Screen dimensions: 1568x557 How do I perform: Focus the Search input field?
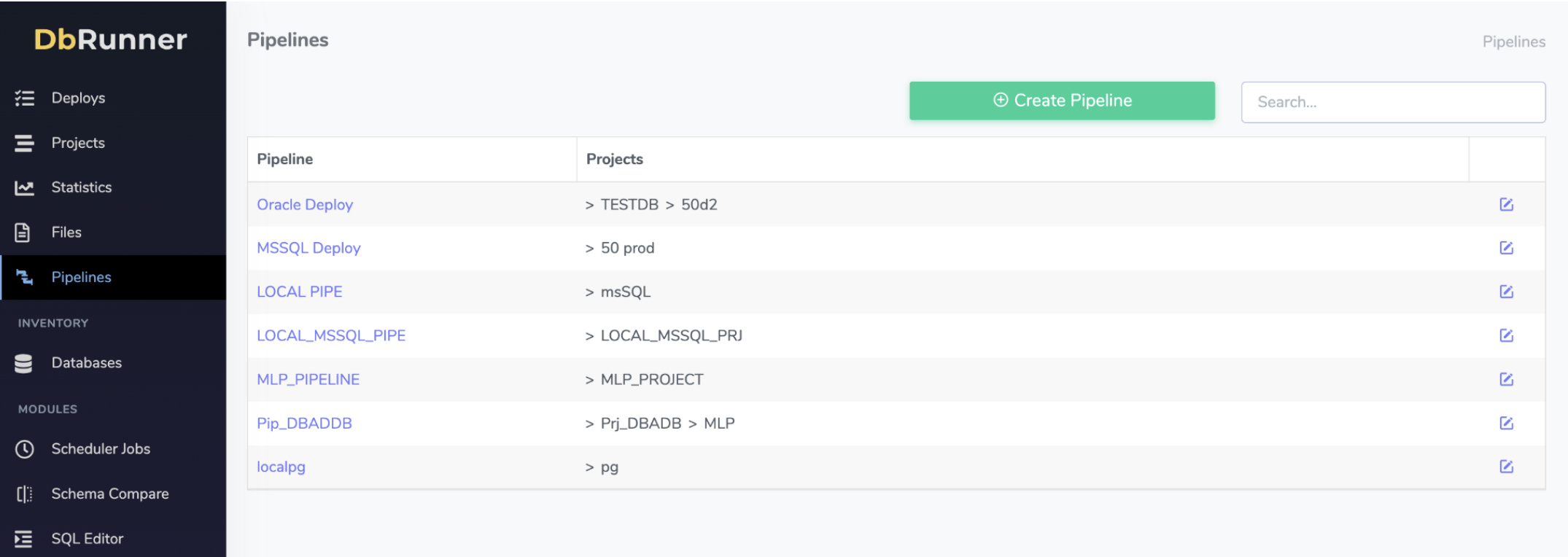click(1393, 102)
